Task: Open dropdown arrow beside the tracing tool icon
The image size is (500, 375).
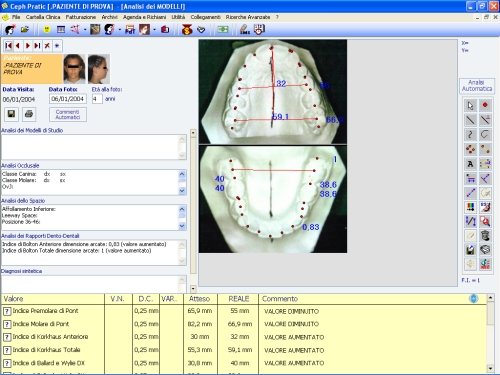Action: pyautogui.click(x=85, y=30)
